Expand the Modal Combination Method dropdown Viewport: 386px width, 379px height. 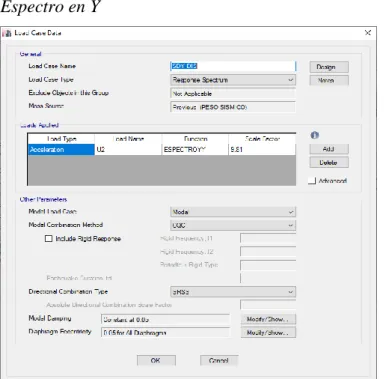pos(233,225)
